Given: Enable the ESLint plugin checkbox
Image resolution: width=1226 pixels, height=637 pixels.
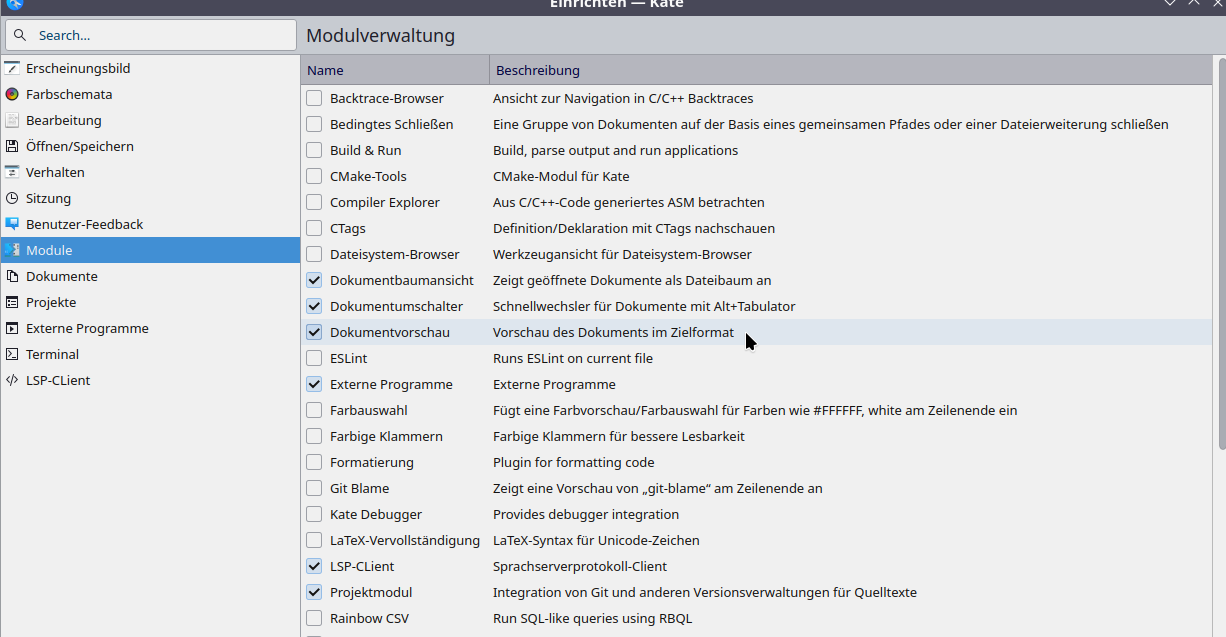Looking at the screenshot, I should [x=314, y=358].
